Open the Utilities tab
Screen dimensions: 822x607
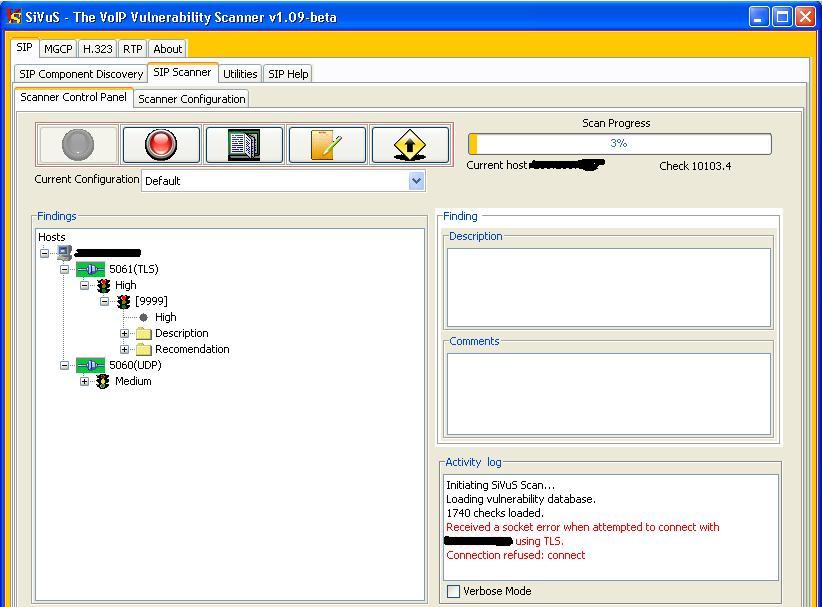coord(240,74)
